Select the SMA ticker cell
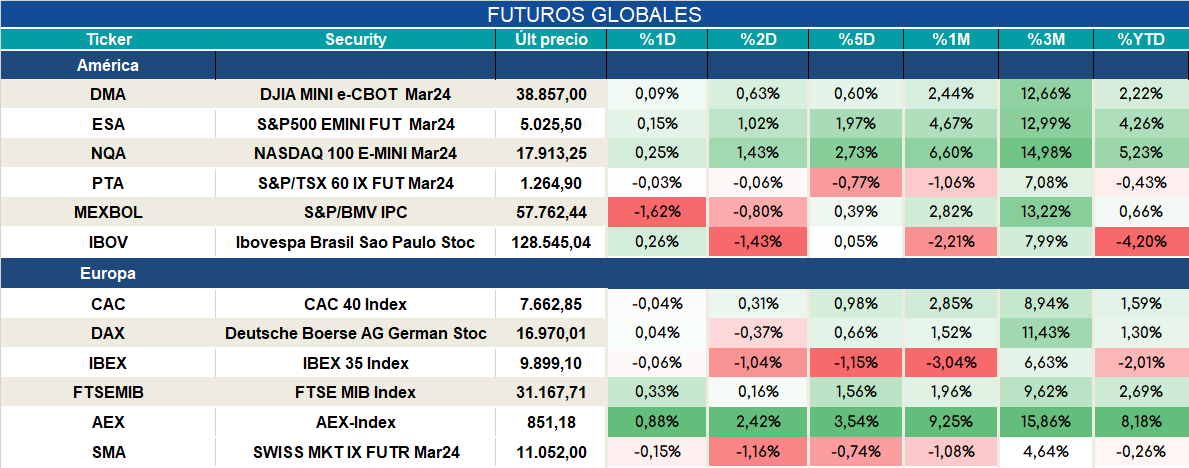 [108, 453]
